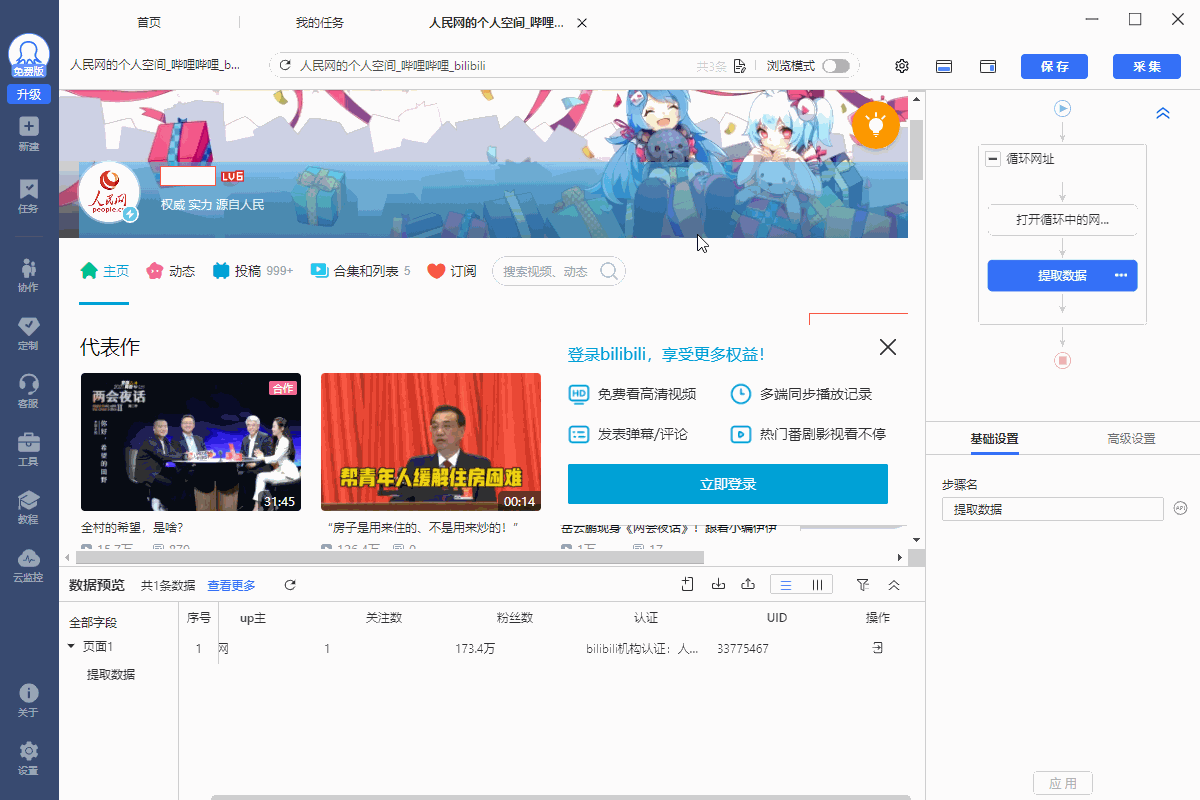Click the workflow start play node
This screenshot has width=1200, height=800.
click(1062, 108)
